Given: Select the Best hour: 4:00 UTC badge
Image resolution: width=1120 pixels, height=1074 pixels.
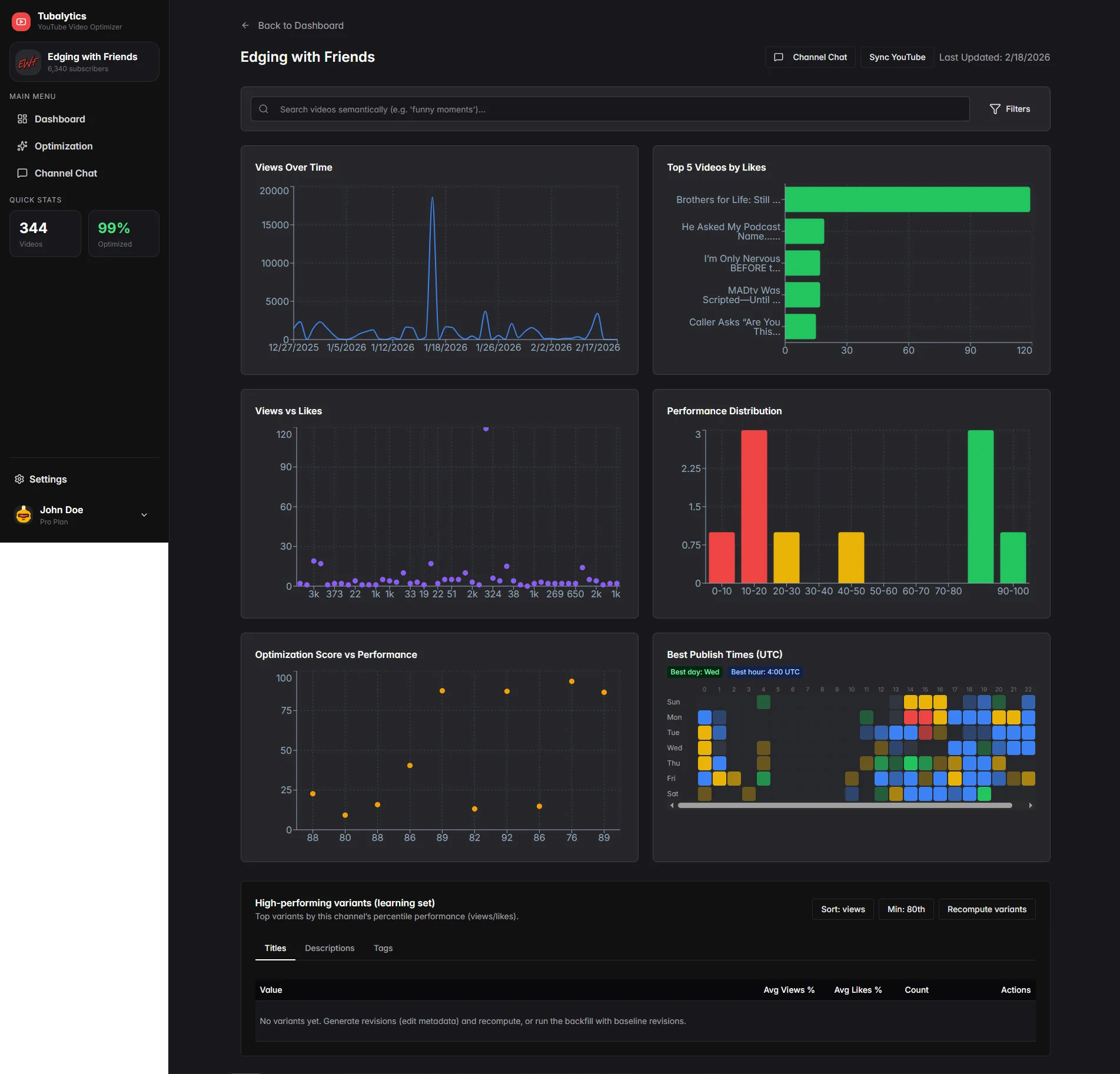Looking at the screenshot, I should 765,671.
